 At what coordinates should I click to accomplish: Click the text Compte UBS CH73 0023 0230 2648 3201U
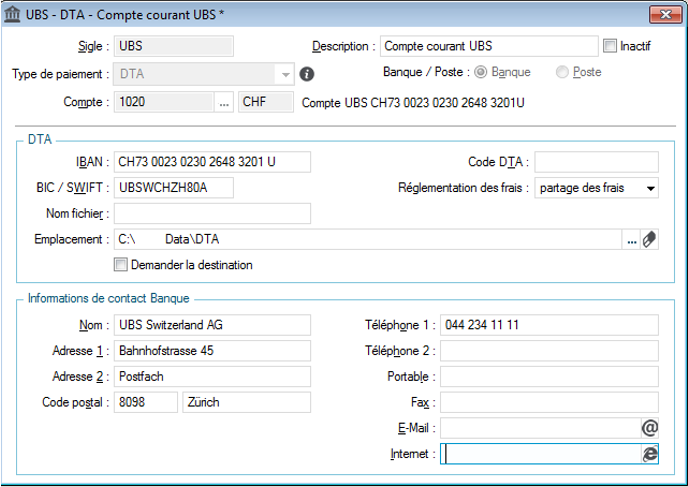pyautogui.click(x=413, y=103)
